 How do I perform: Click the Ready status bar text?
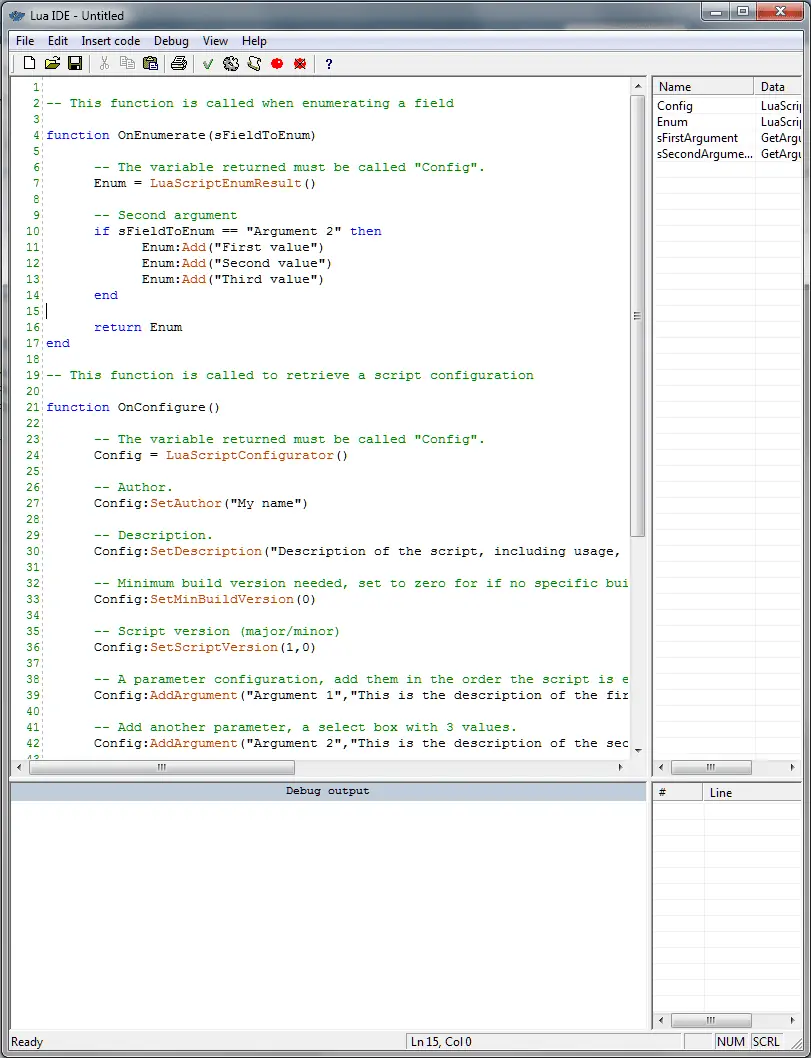tap(27, 1042)
